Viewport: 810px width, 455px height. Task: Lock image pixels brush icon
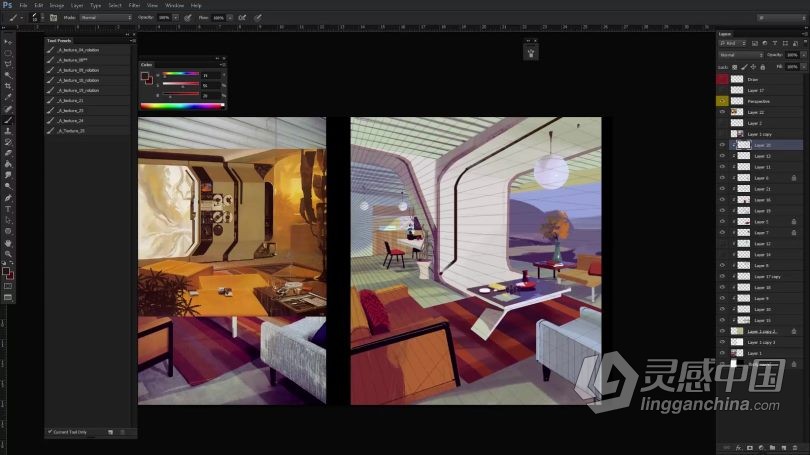[744, 67]
